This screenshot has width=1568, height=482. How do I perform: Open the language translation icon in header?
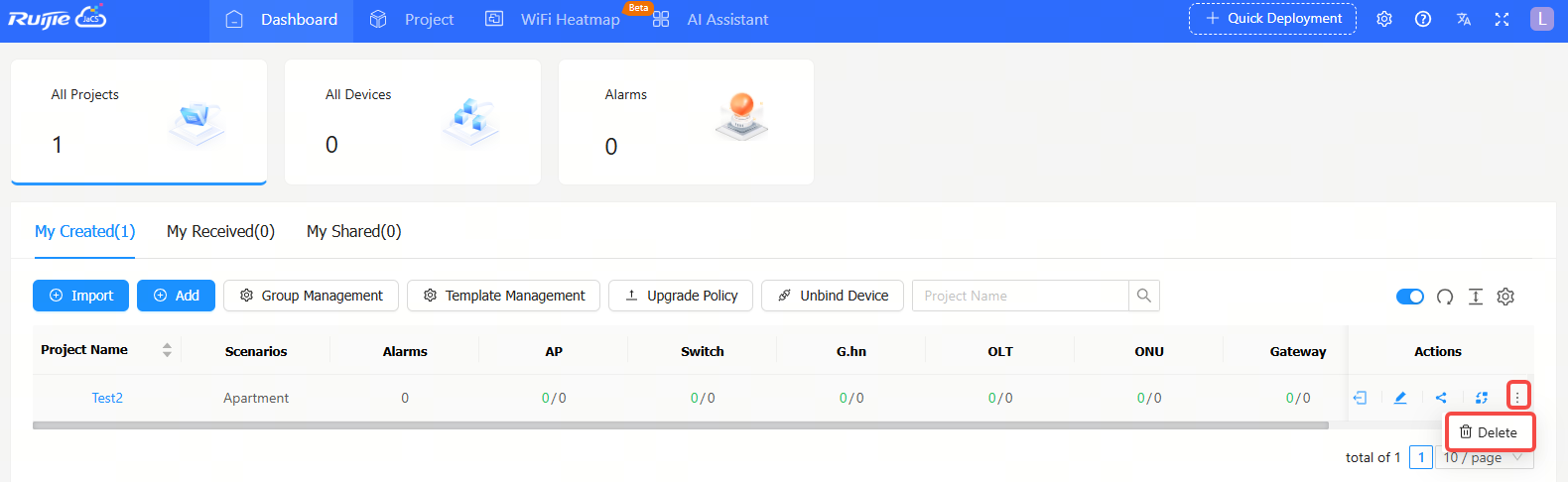1463,19
